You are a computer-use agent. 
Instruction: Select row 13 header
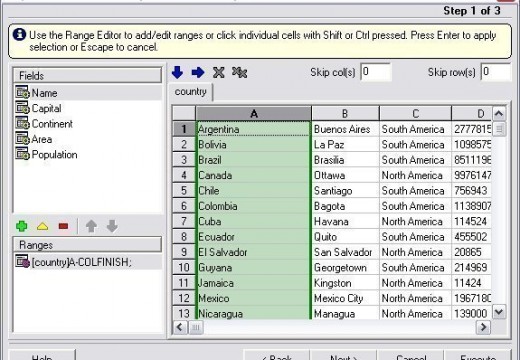click(184, 313)
